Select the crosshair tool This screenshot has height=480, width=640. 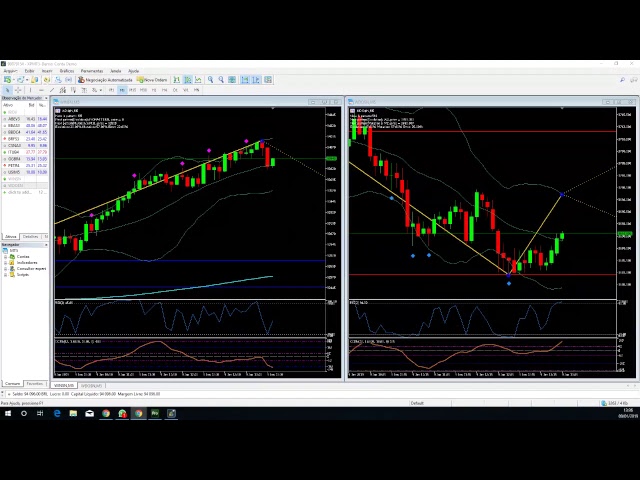18,90
